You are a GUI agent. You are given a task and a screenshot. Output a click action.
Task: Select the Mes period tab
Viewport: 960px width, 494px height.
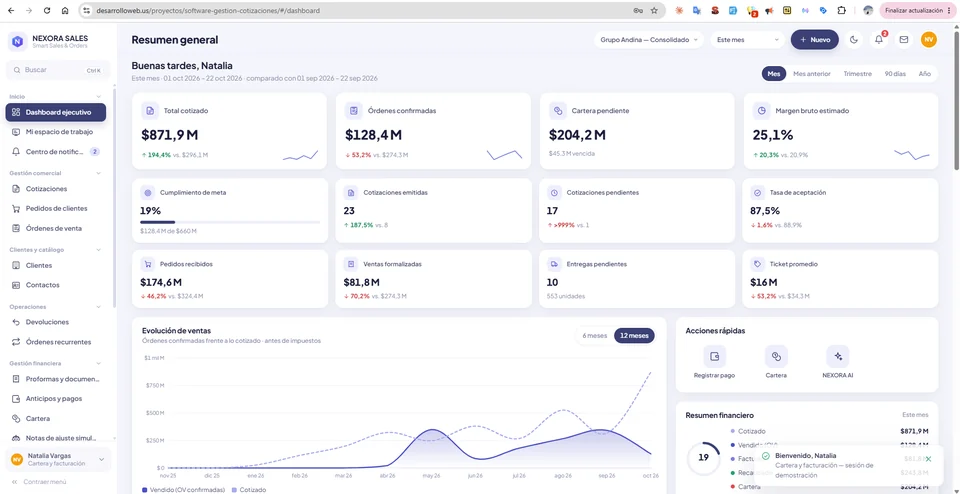(x=774, y=73)
